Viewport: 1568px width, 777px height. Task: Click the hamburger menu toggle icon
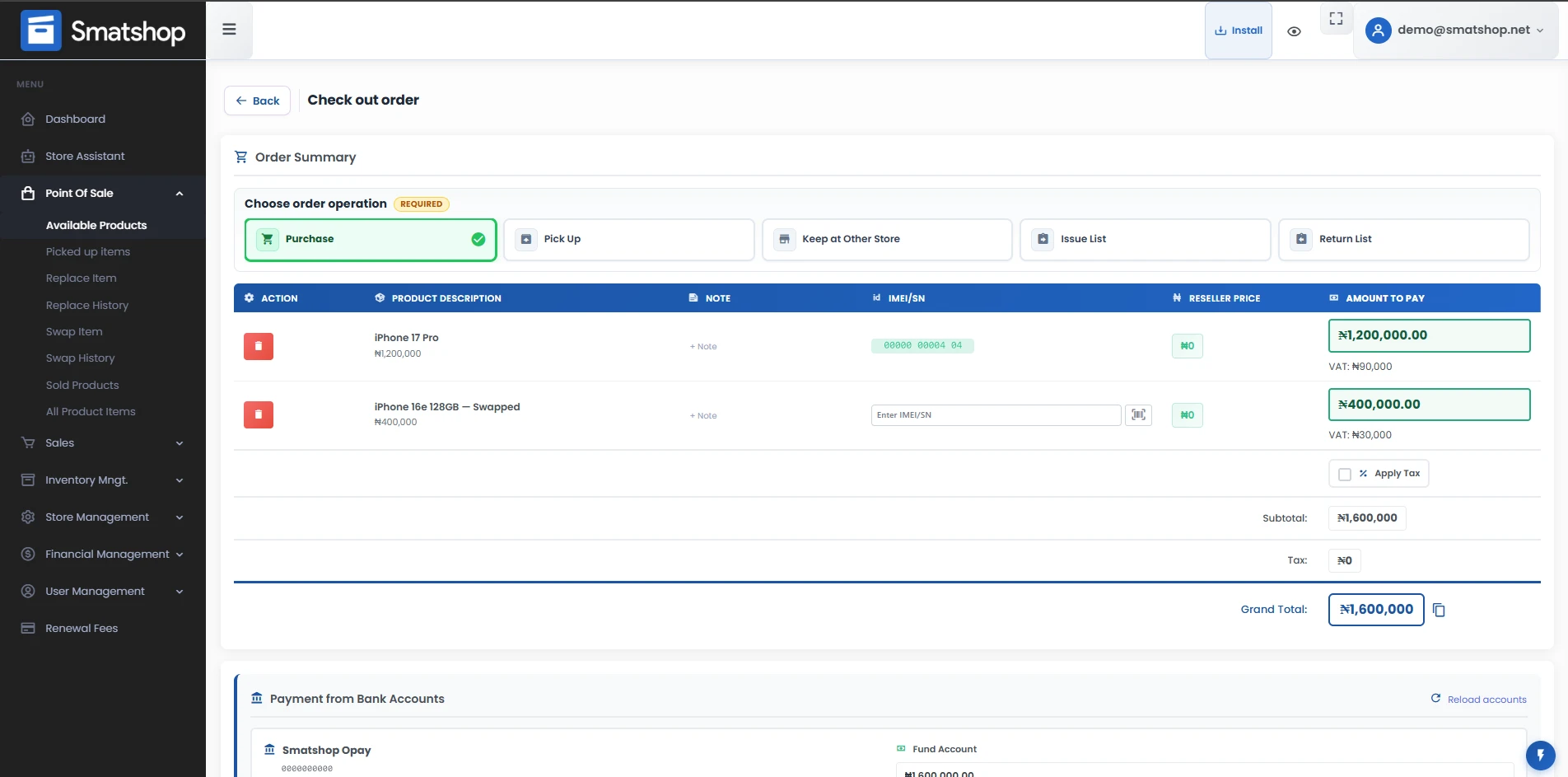[x=229, y=30]
